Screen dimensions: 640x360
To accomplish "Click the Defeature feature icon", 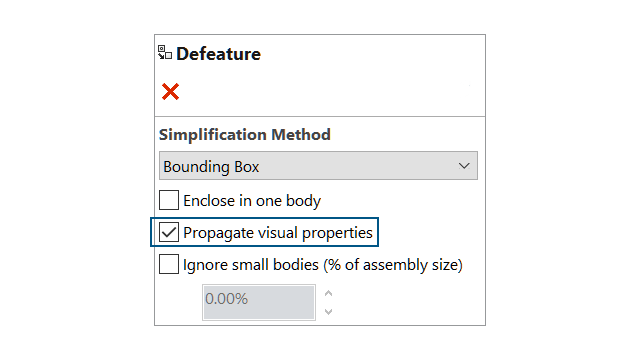I will [165, 53].
